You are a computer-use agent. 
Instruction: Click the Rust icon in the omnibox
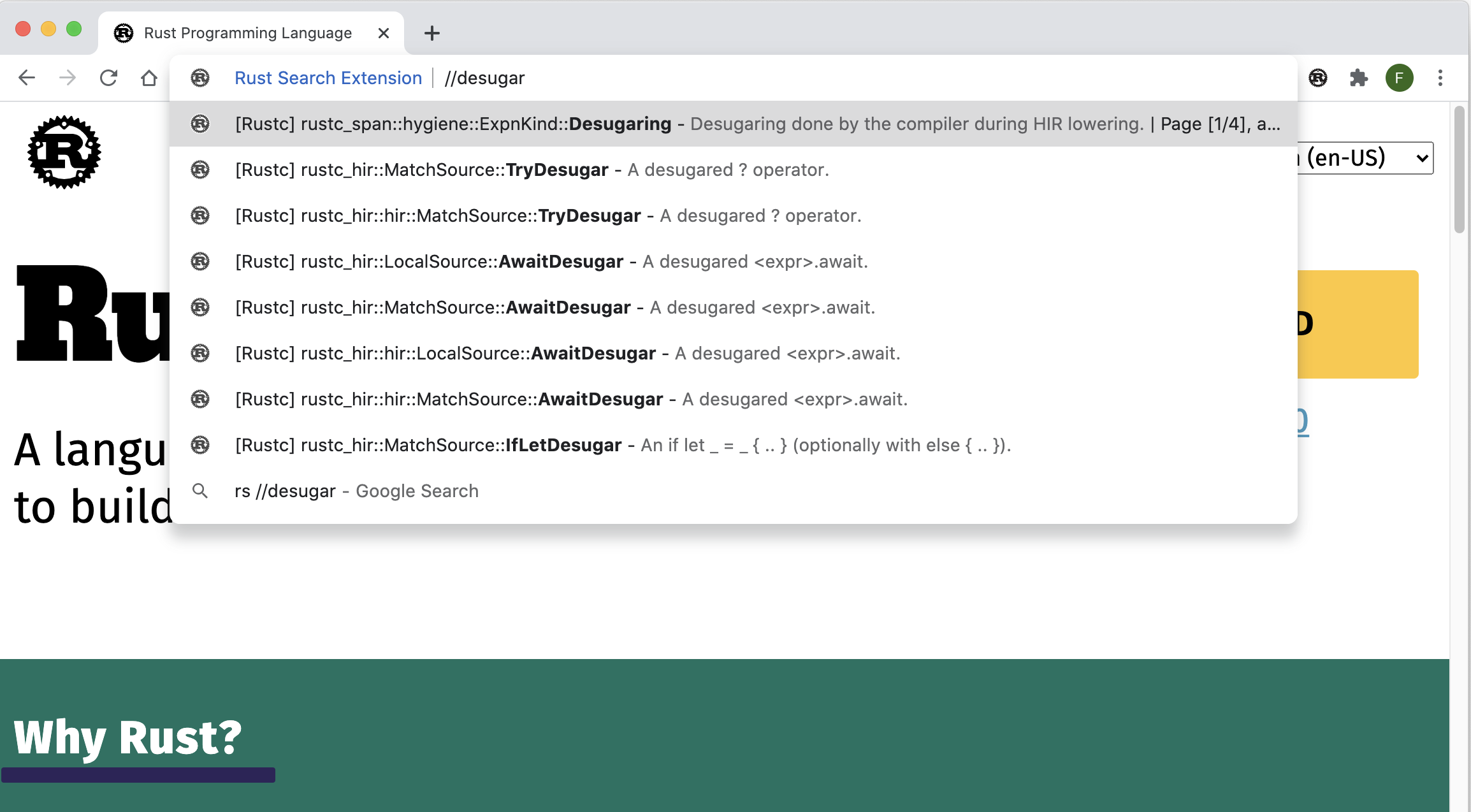(x=200, y=78)
